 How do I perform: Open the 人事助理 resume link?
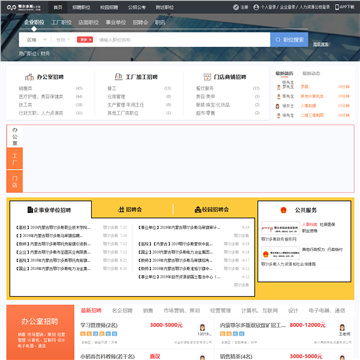[x=308, y=106]
